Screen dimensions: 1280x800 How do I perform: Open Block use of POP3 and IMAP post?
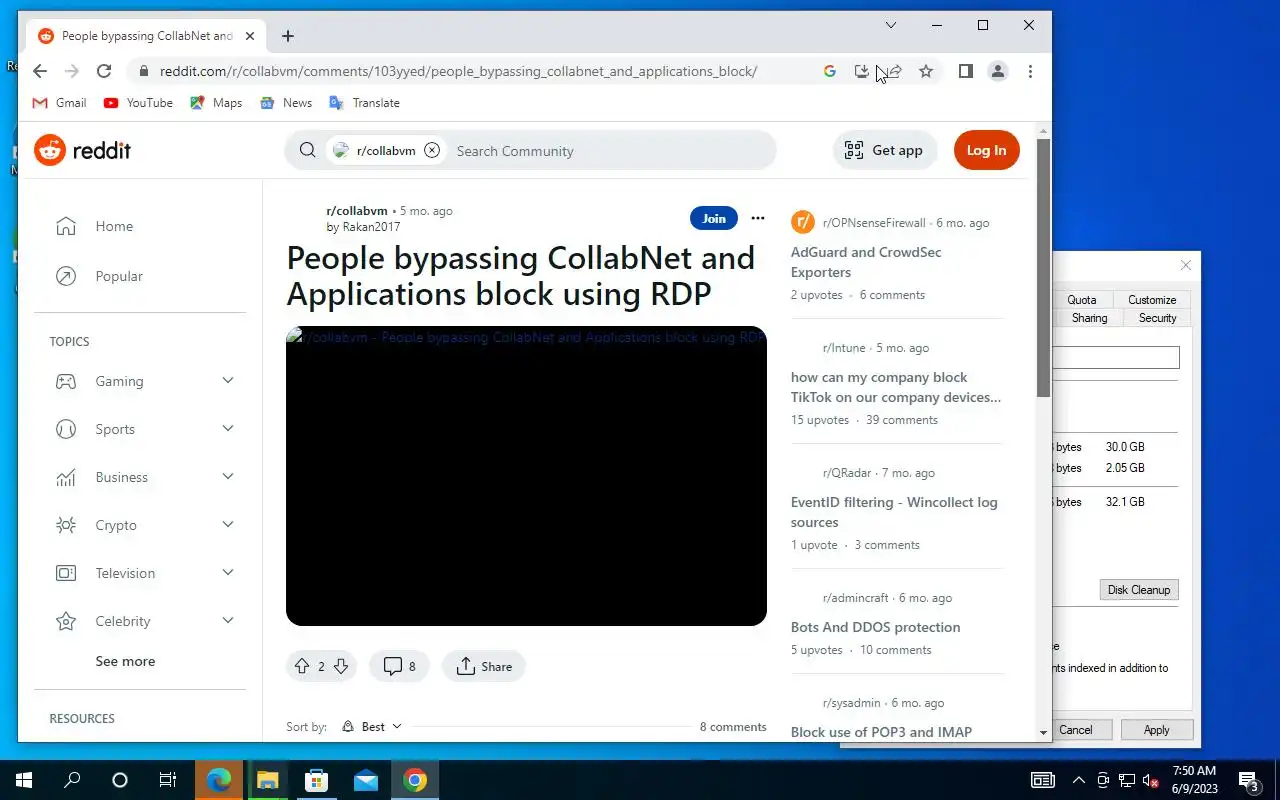(x=881, y=732)
